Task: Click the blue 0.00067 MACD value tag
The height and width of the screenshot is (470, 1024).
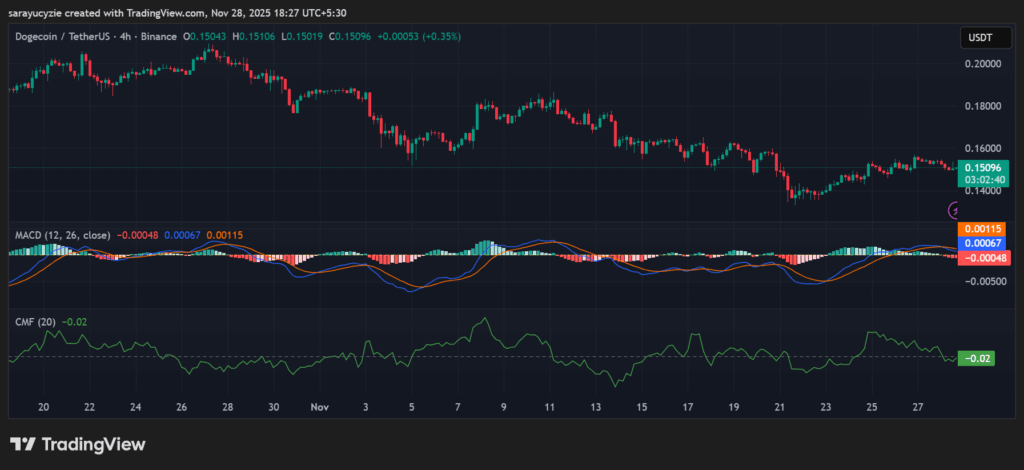Action: 979,243
